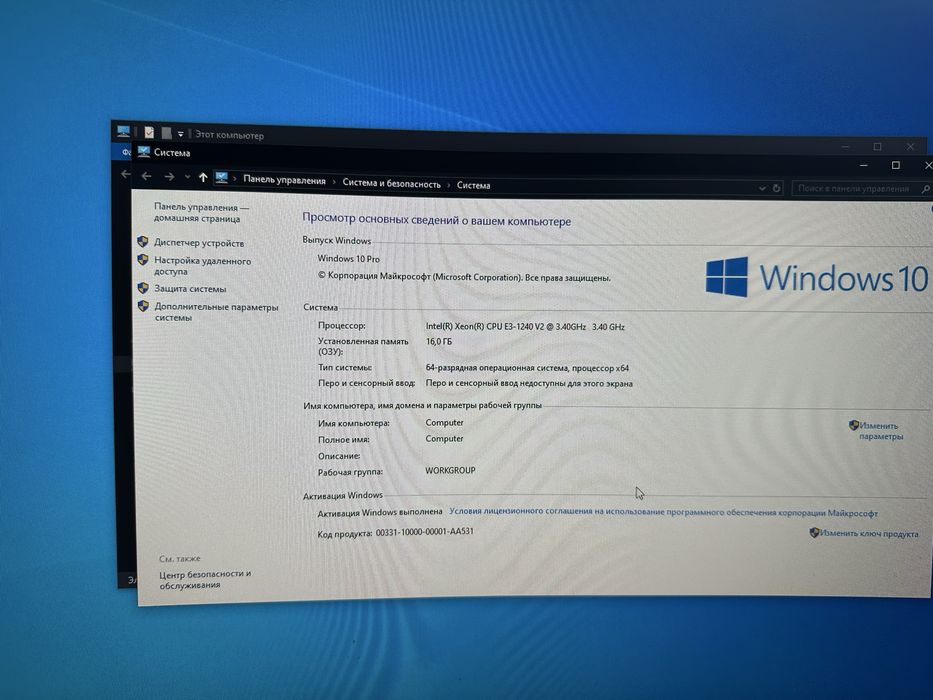
Task: Click the Intel Xeon E3-1240 V2 processor text
Action: [525, 326]
